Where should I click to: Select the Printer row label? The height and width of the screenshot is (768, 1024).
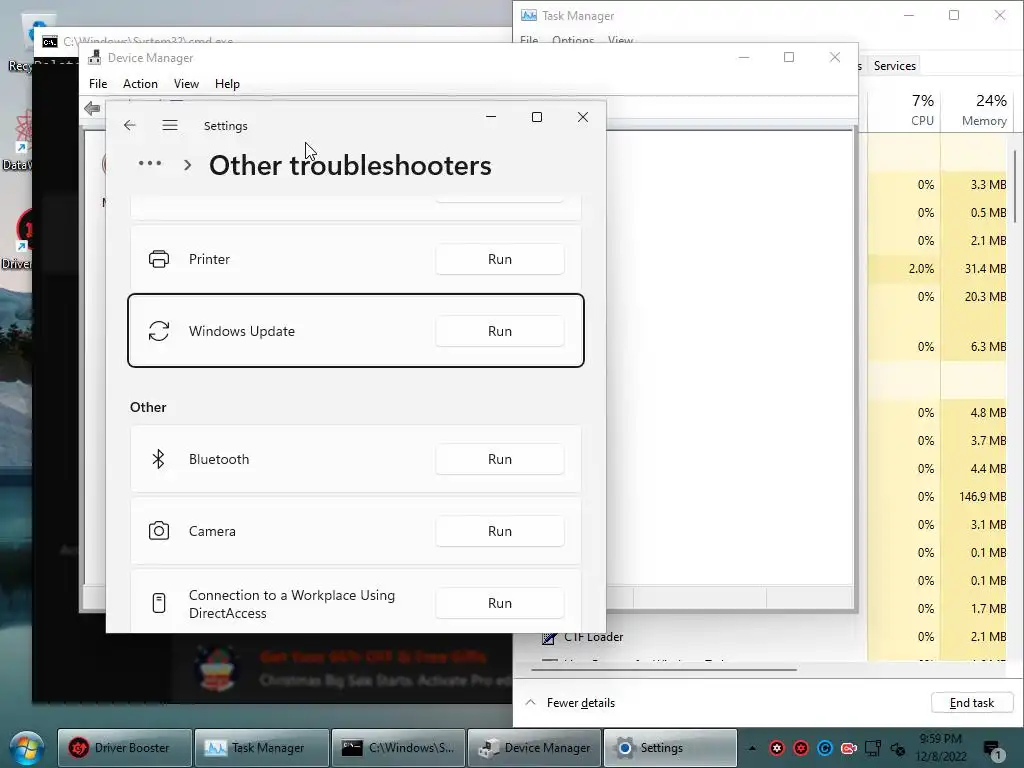coord(209,259)
